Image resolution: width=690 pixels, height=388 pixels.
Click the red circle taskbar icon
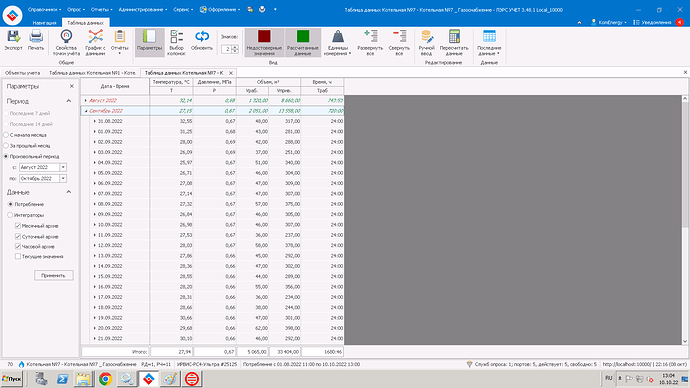pos(192,379)
